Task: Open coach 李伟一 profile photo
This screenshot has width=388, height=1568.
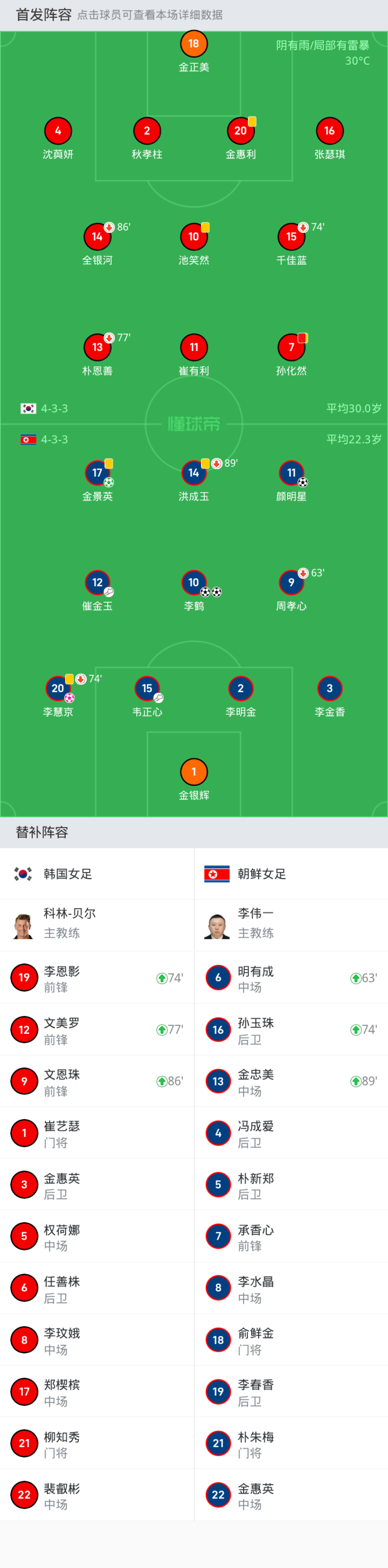Action: 217,926
